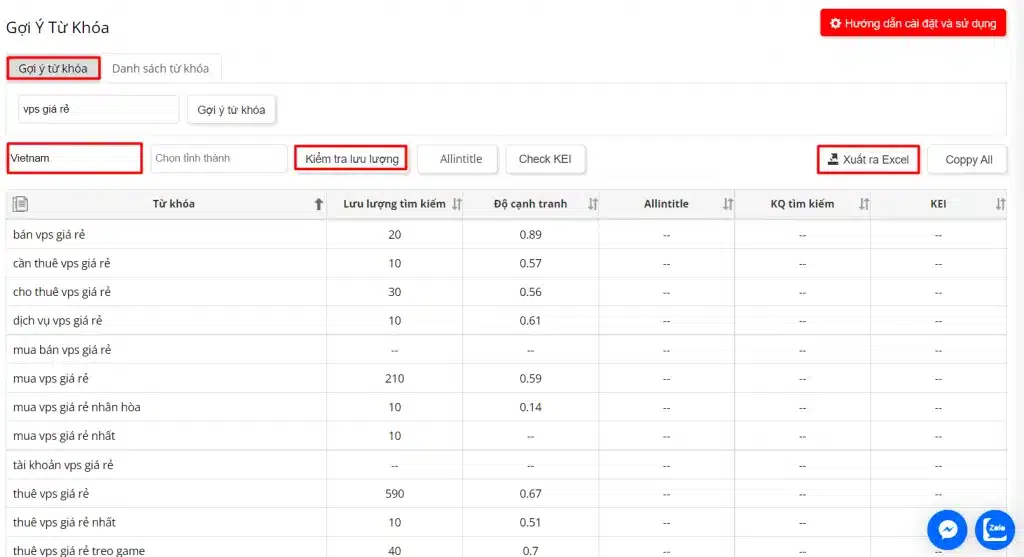1024x557 pixels.
Task: Switch to Gợi ý từ khóa tab
Action: (53, 69)
